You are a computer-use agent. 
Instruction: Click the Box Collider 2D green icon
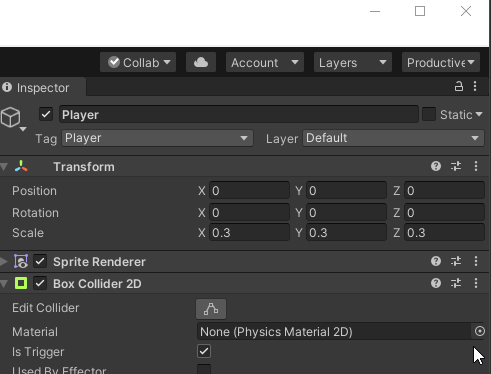[21, 283]
